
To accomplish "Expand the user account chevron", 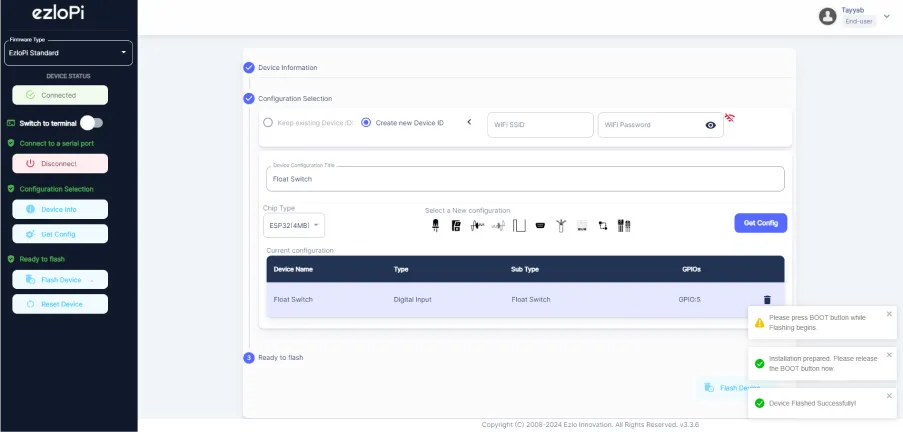I will [887, 16].
